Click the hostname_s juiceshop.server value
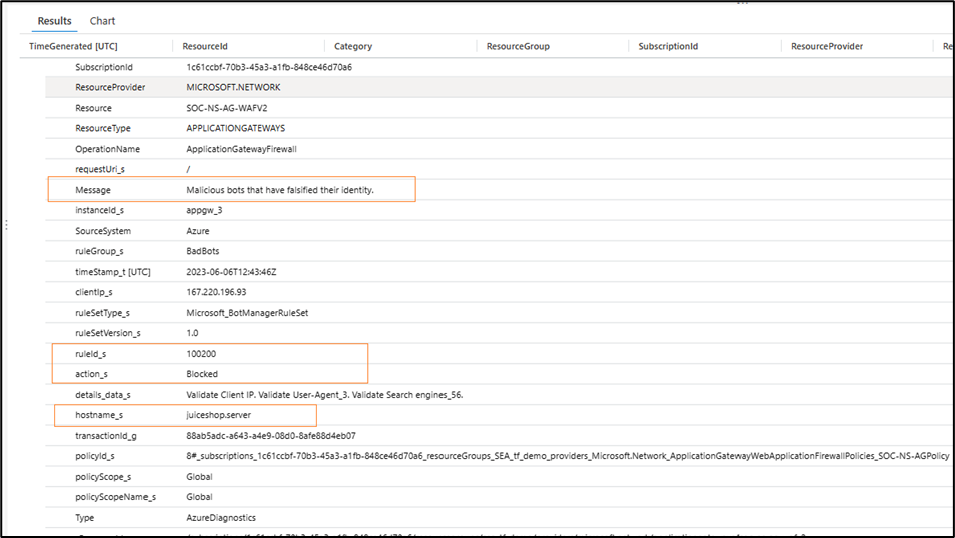The image size is (955, 538). coord(218,415)
